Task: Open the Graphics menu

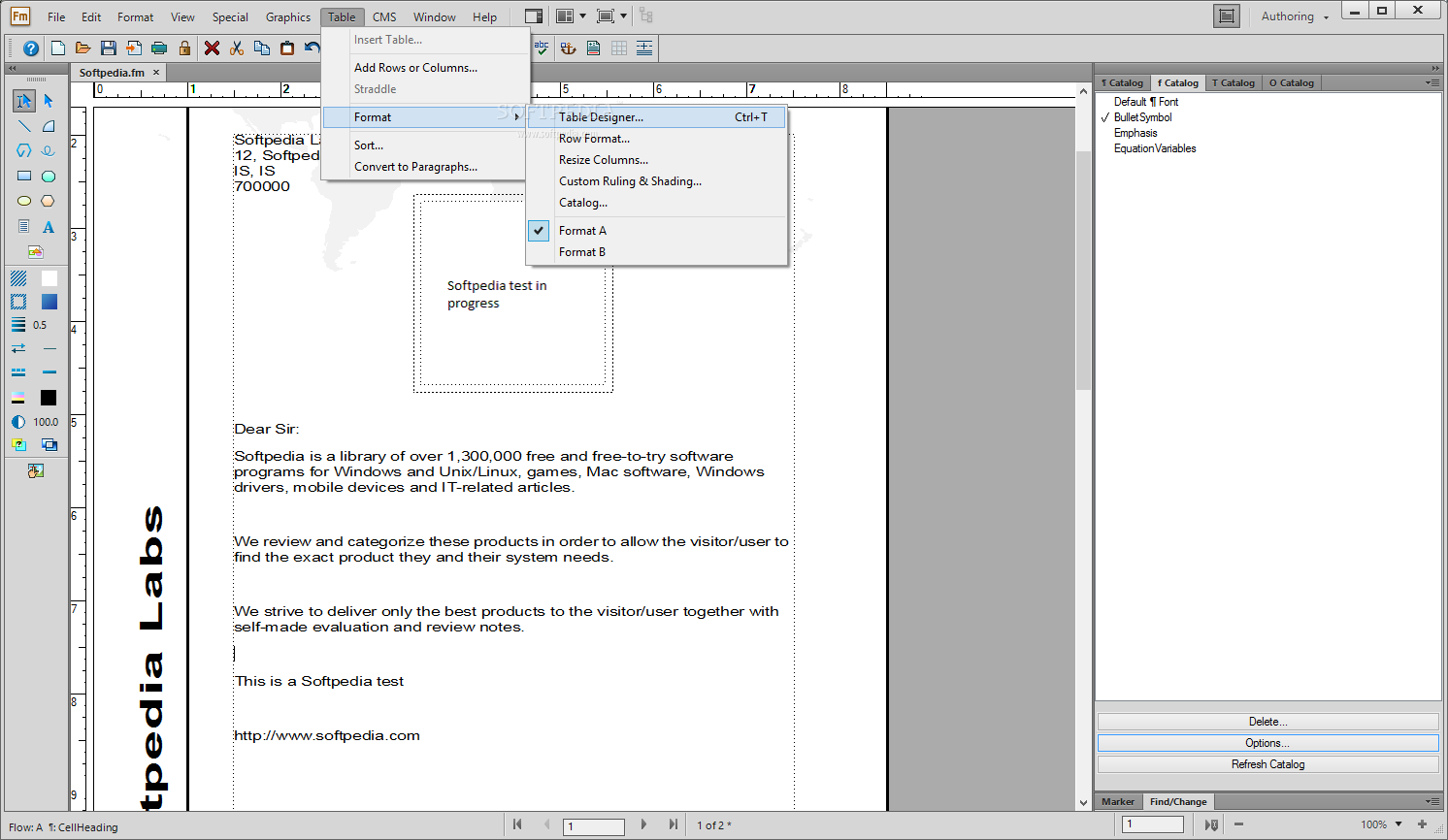Action: [288, 16]
